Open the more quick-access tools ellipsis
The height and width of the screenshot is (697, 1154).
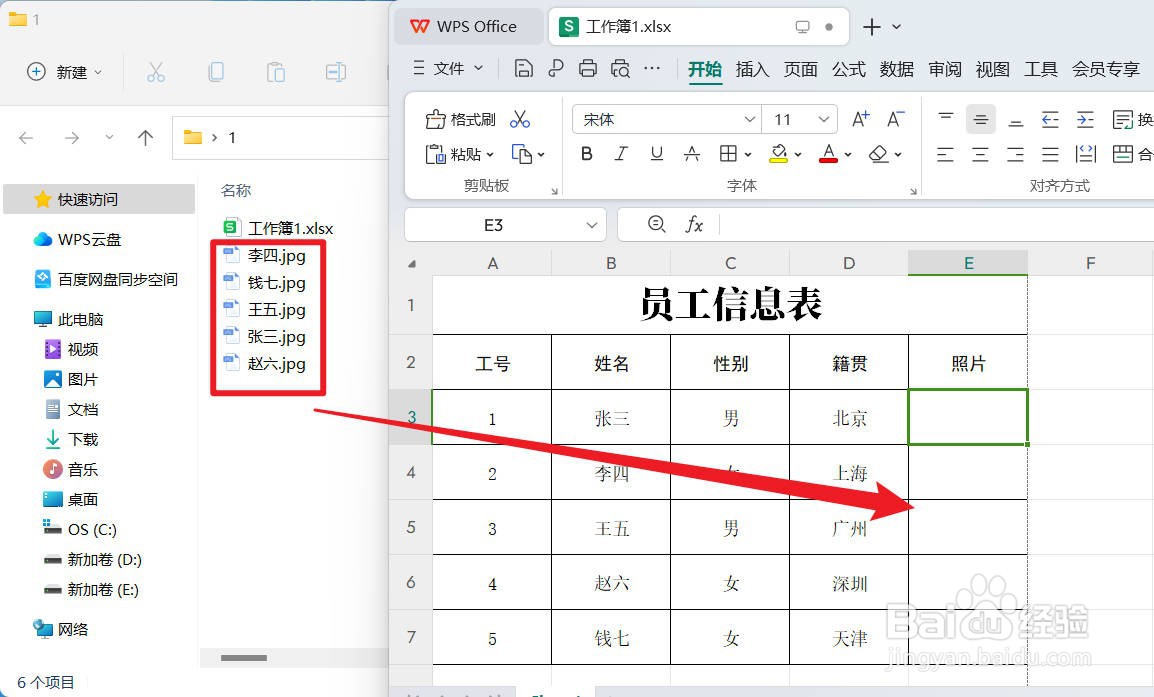click(x=652, y=68)
